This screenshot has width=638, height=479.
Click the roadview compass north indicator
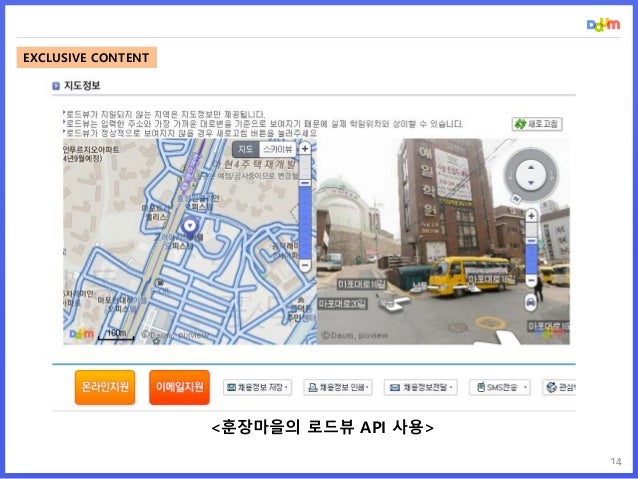coord(516,199)
